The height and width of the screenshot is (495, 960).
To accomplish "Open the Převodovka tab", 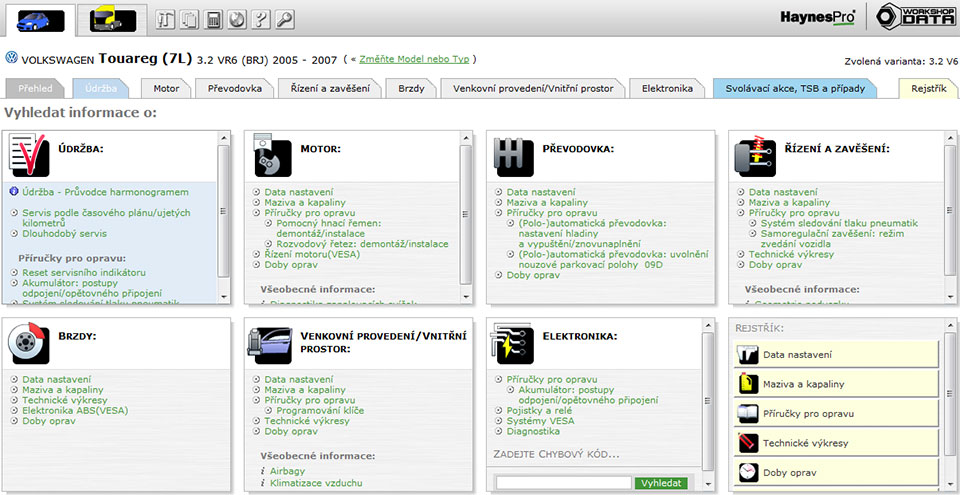I will [x=234, y=88].
